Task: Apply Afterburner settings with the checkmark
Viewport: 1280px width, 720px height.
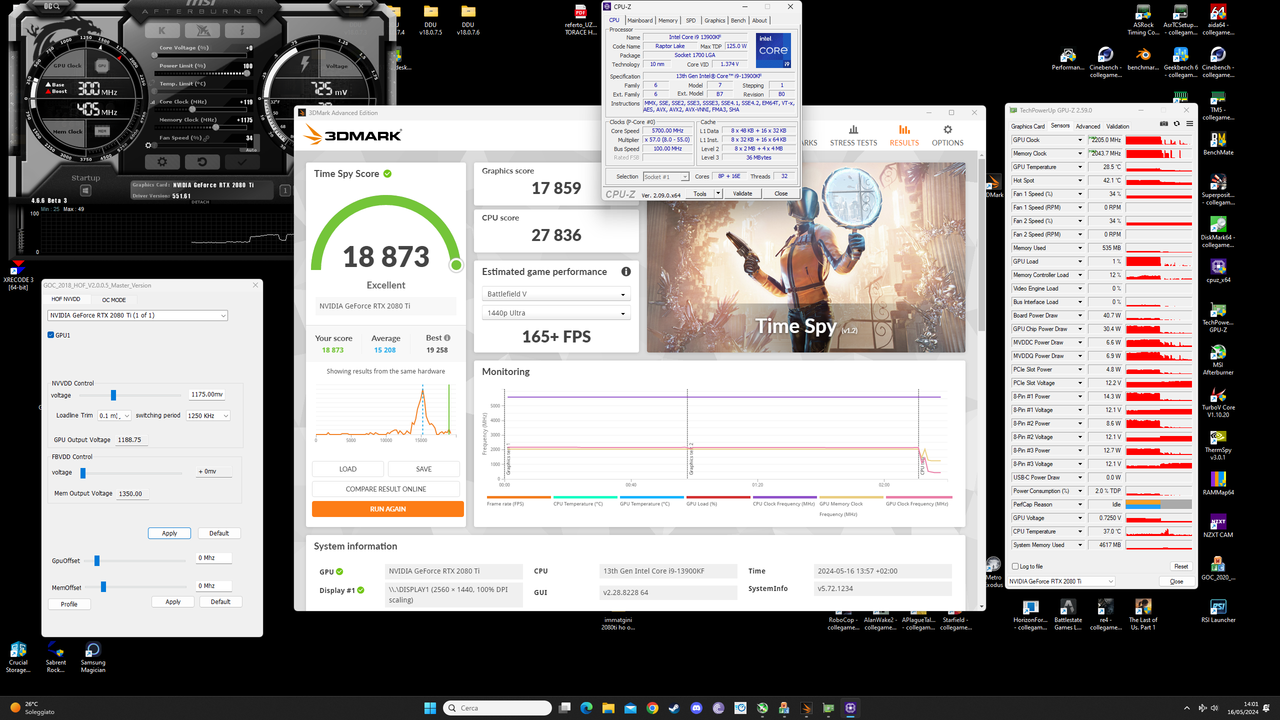Action: click(x=240, y=161)
